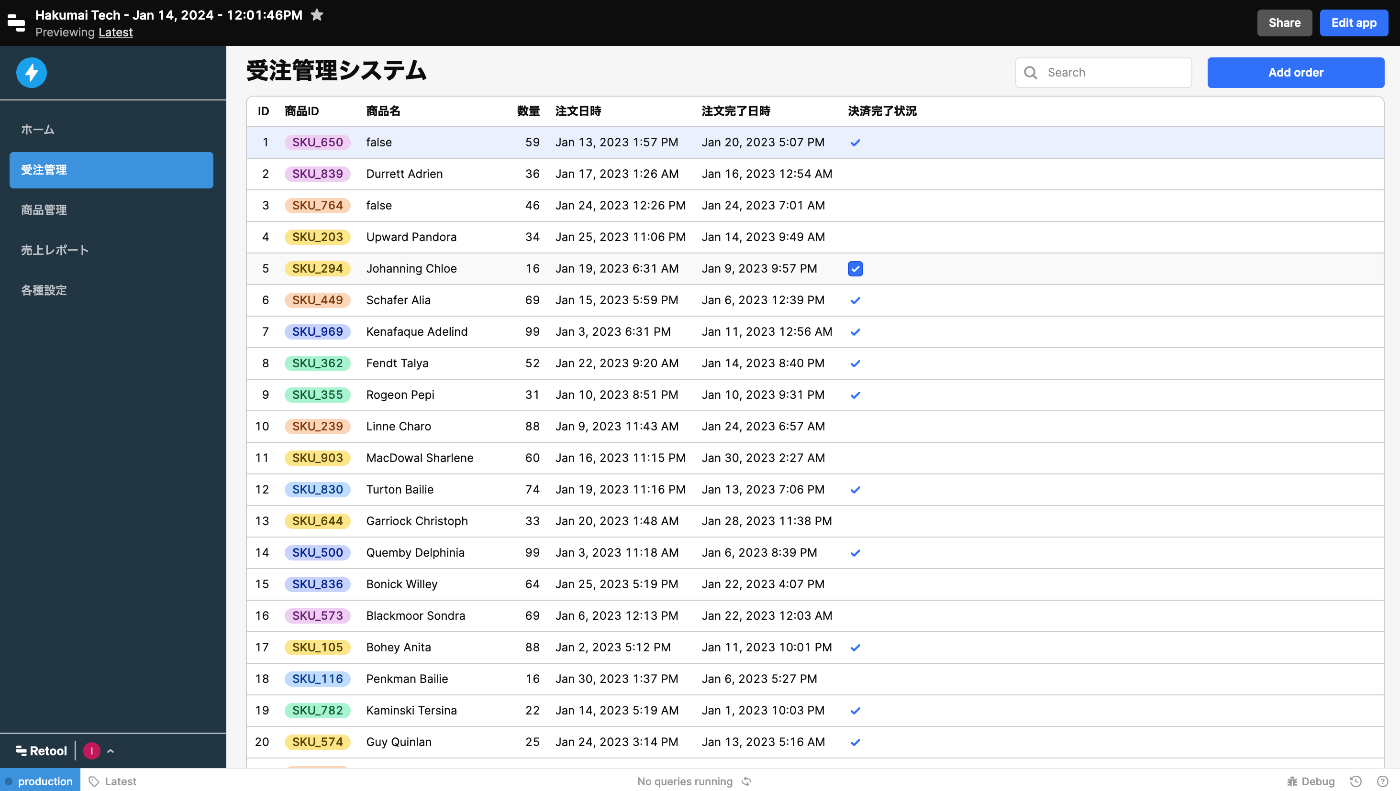This screenshot has height=791, width=1400.
Task: Uncheck the payment checkbox for Johanning Chloe
Action: click(855, 268)
